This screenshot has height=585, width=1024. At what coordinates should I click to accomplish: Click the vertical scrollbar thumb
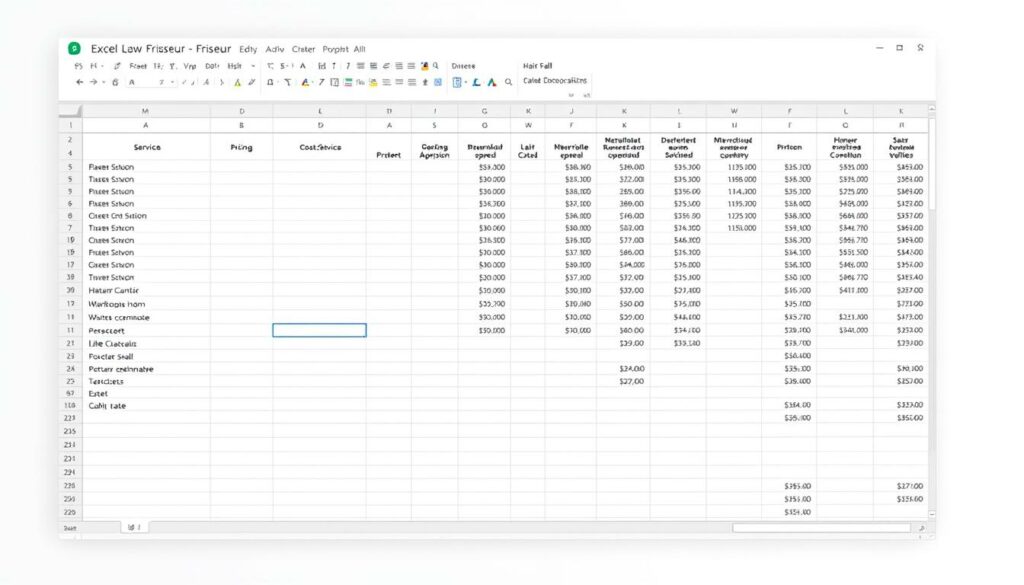[x=931, y=163]
